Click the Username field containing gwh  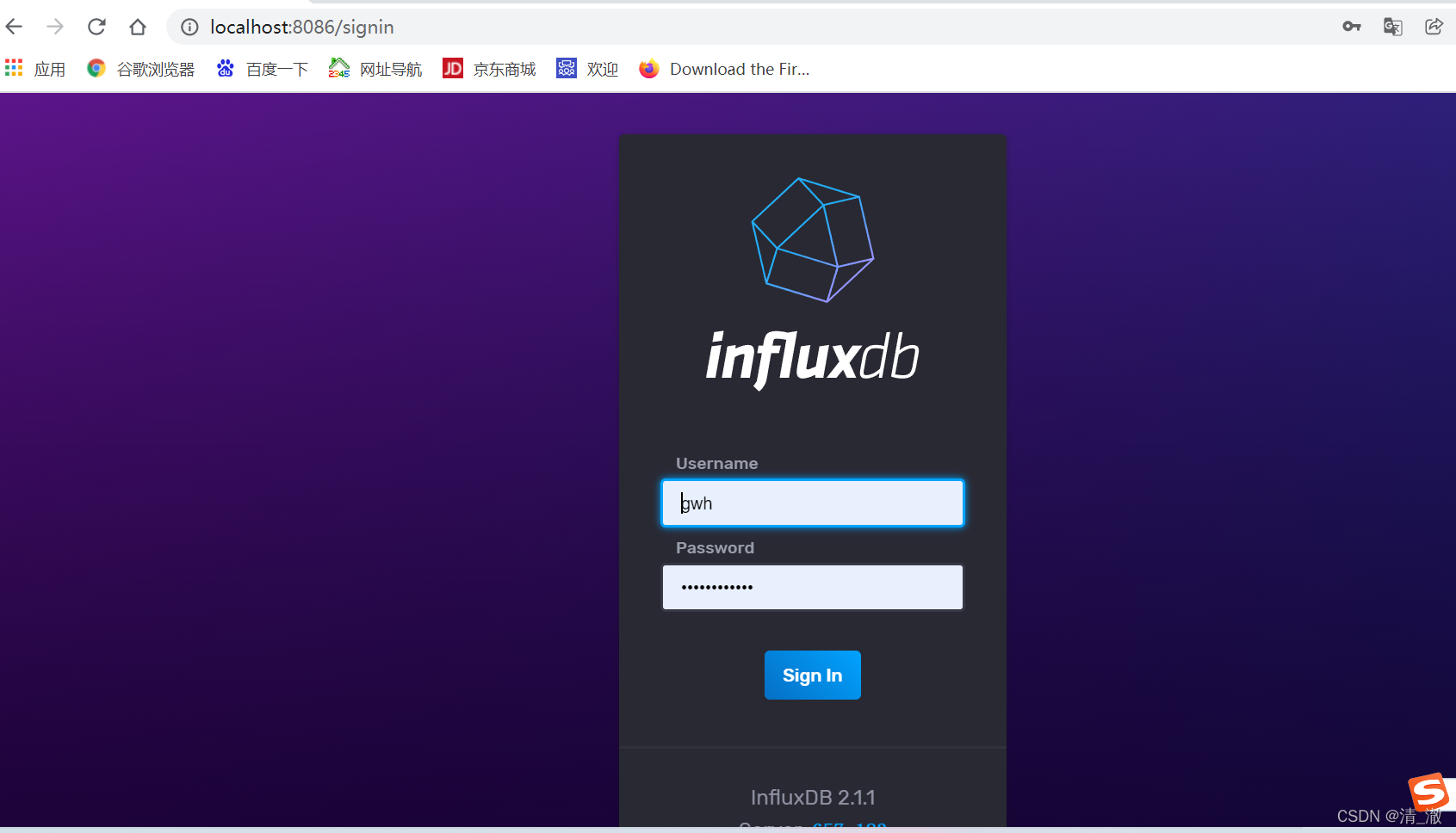pyautogui.click(x=813, y=503)
